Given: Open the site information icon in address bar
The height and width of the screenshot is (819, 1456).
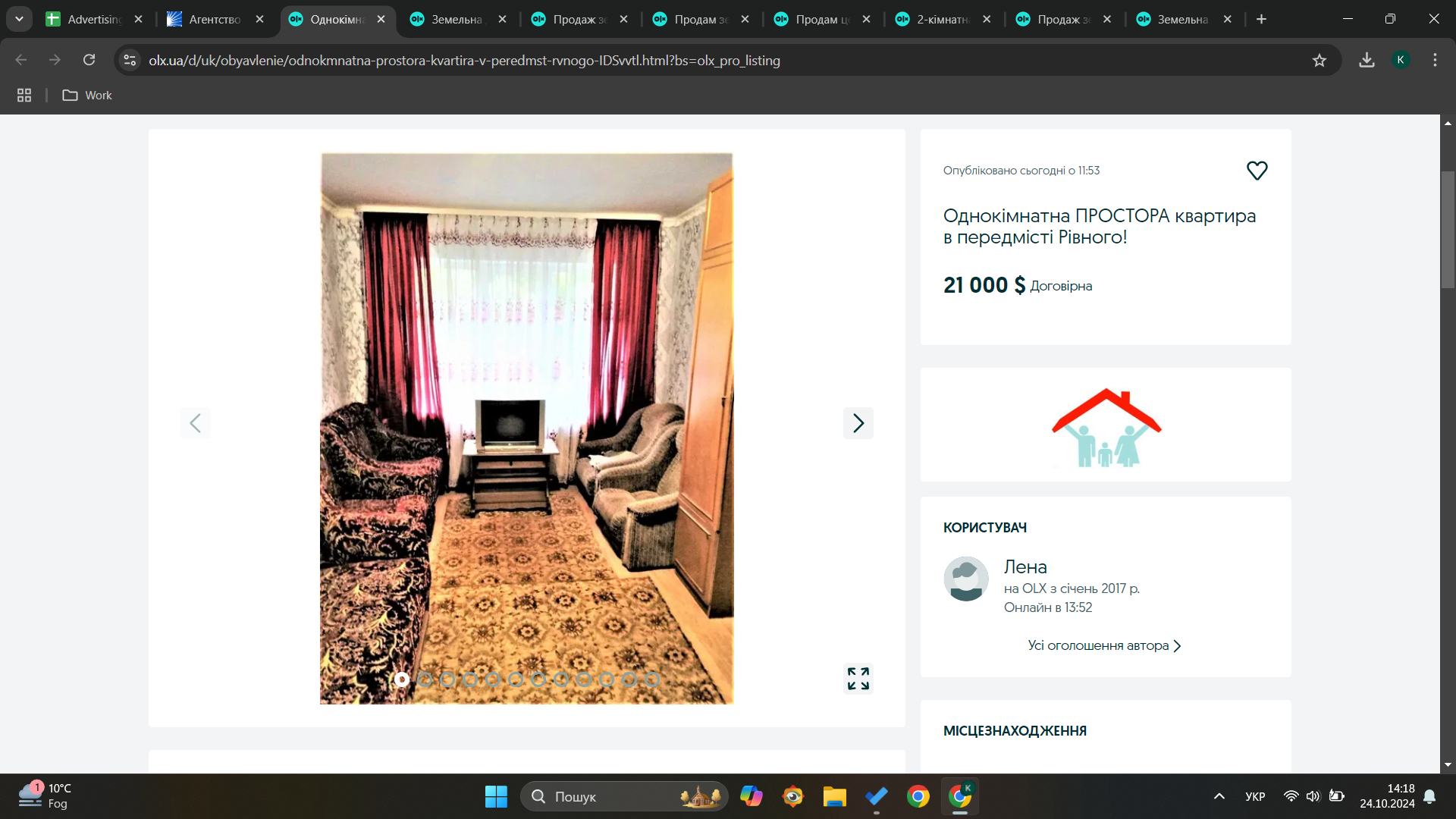Looking at the screenshot, I should click(x=130, y=61).
